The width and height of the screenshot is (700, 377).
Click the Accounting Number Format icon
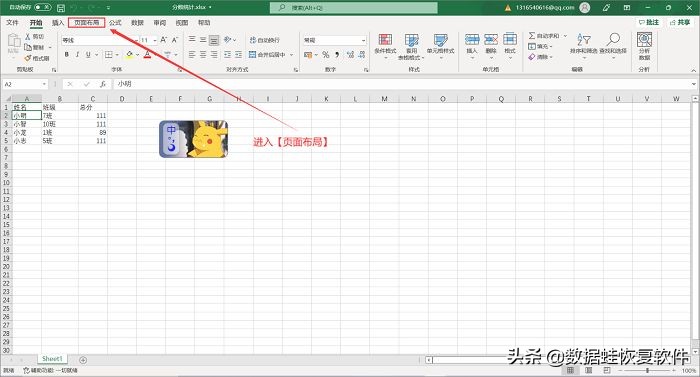(x=308, y=54)
